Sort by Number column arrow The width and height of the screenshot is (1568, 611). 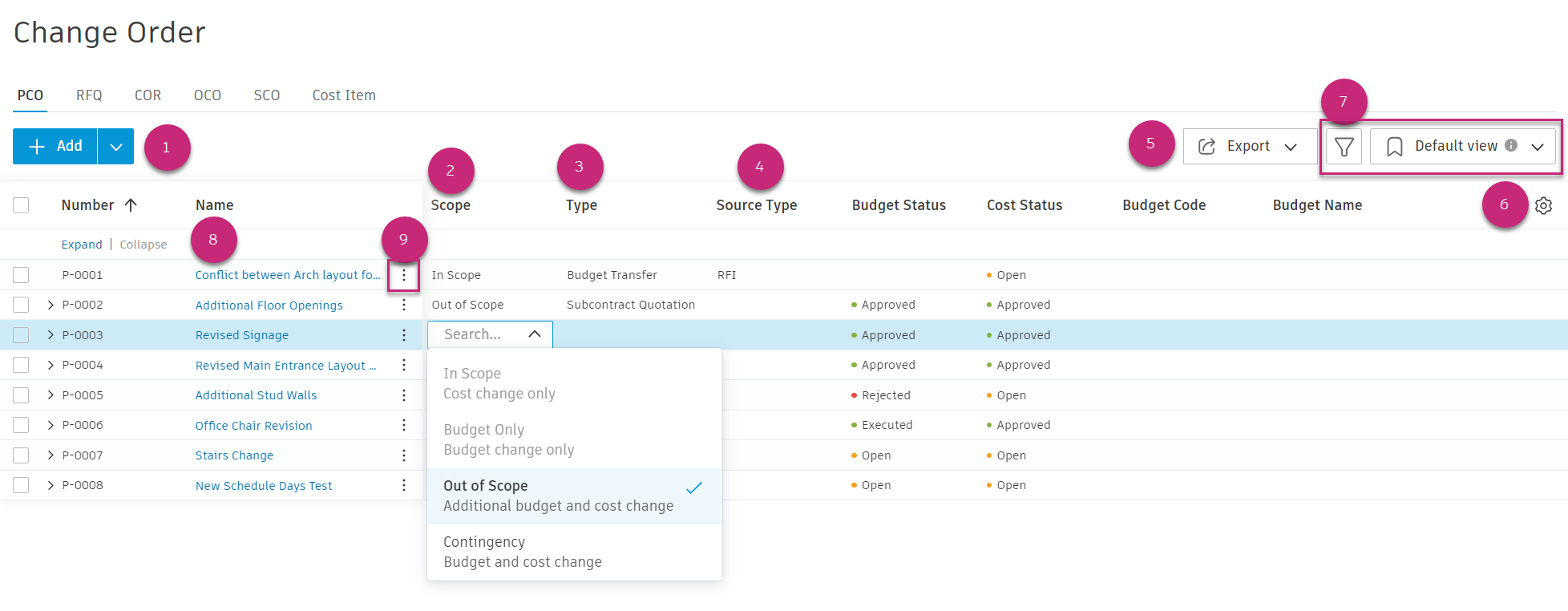131,205
